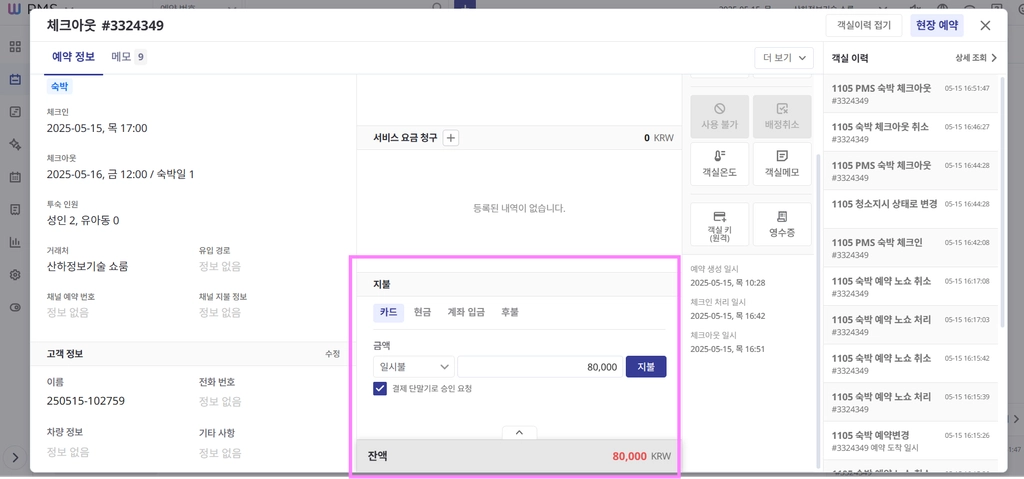
Task: Add a service charge with plus icon
Action: (451, 138)
